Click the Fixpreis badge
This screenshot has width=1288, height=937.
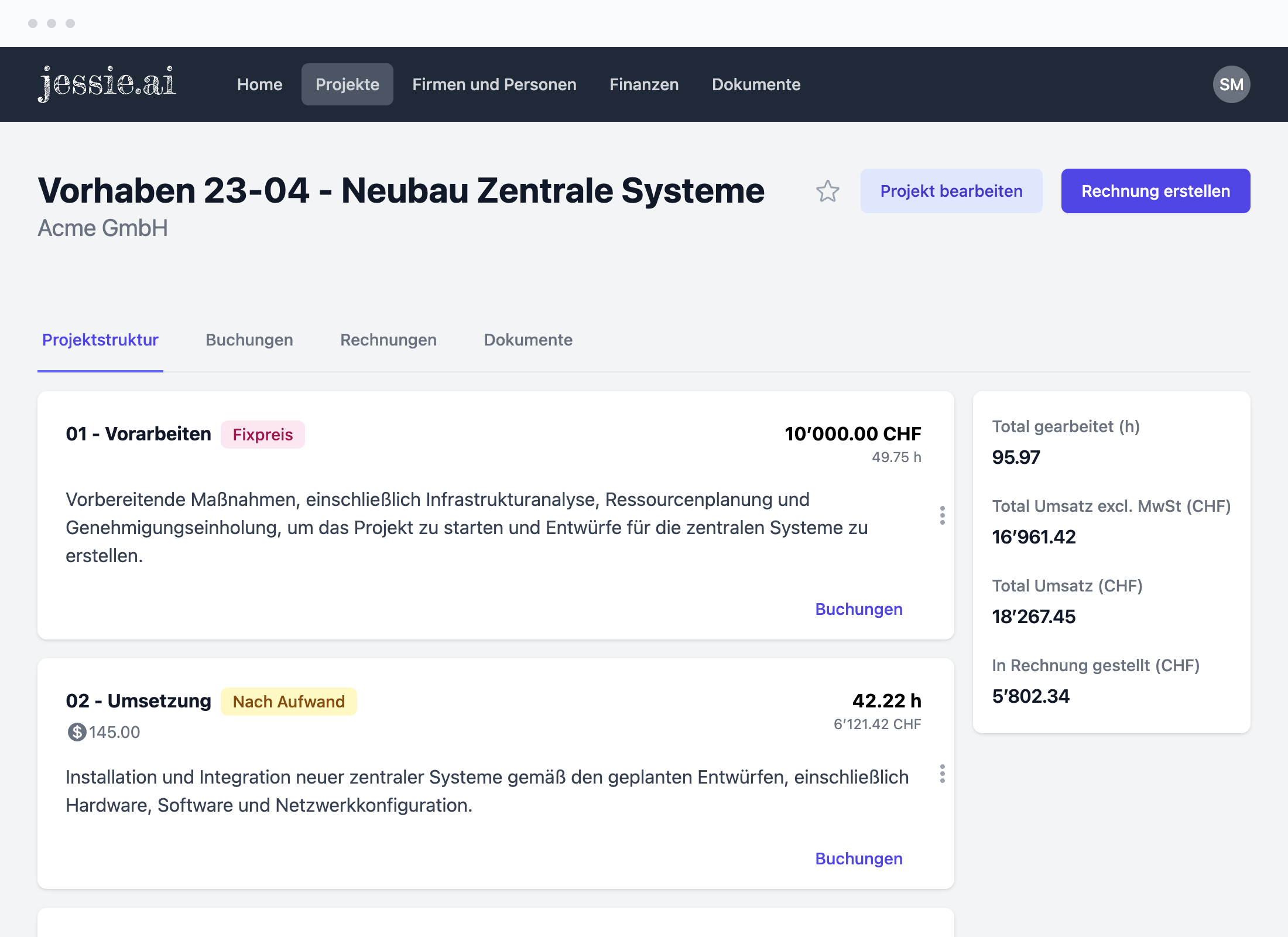click(x=262, y=435)
